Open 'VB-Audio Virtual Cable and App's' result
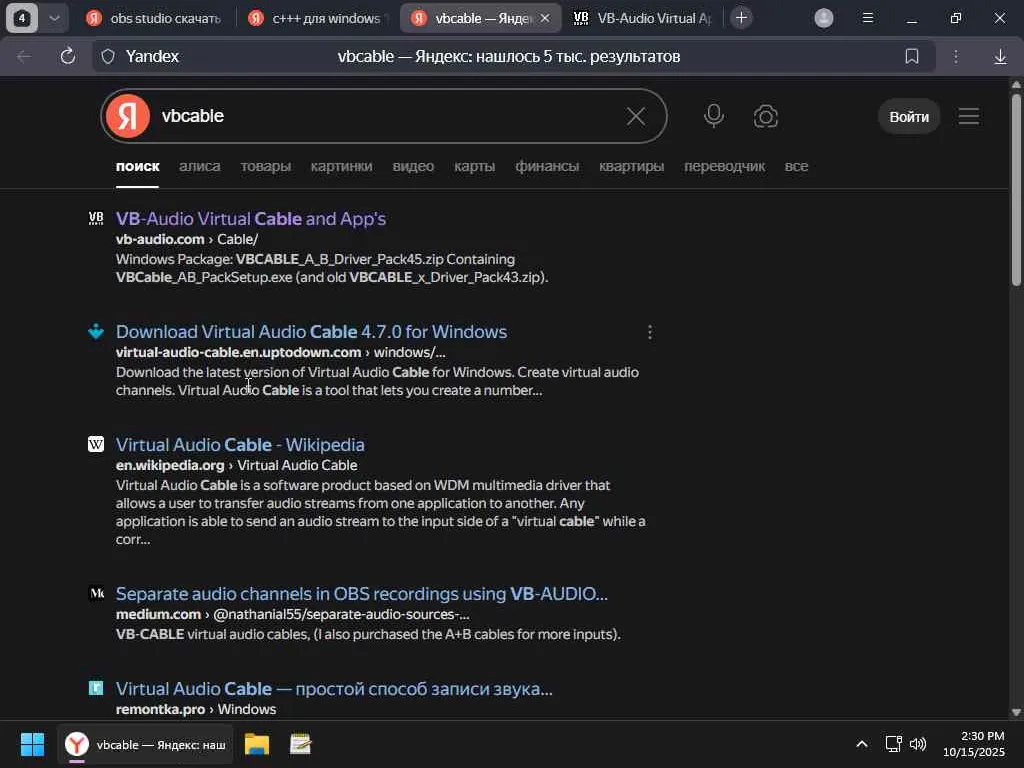 point(251,219)
